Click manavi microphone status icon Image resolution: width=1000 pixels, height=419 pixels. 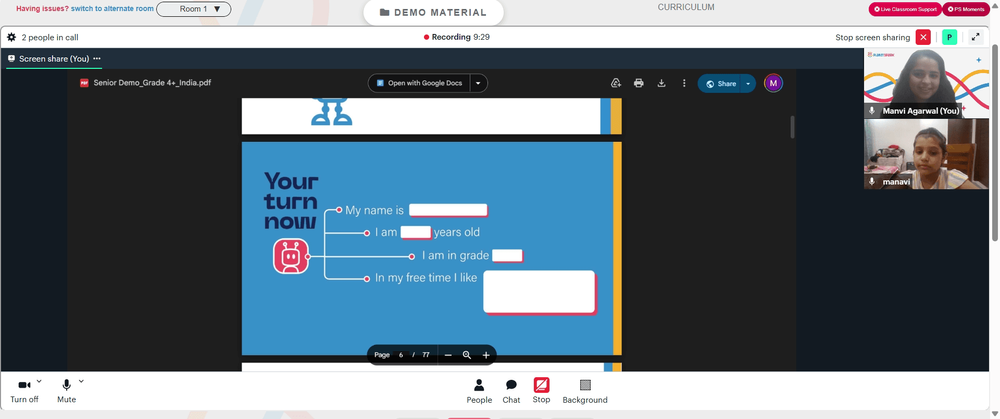(x=872, y=182)
